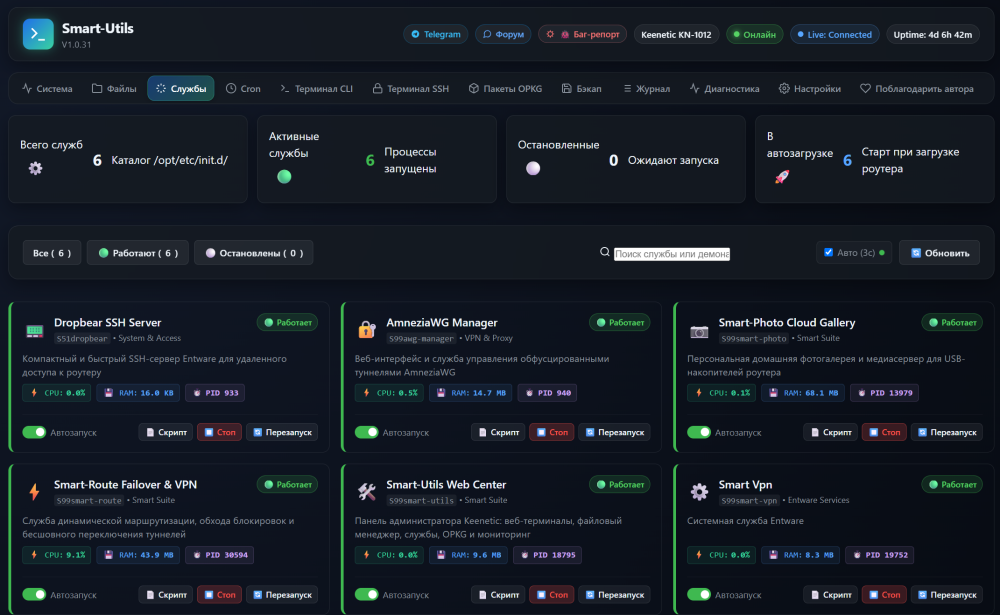1000x615 pixels.
Task: Click the AmneziaWG Manager padlock icon
Action: coord(367,330)
